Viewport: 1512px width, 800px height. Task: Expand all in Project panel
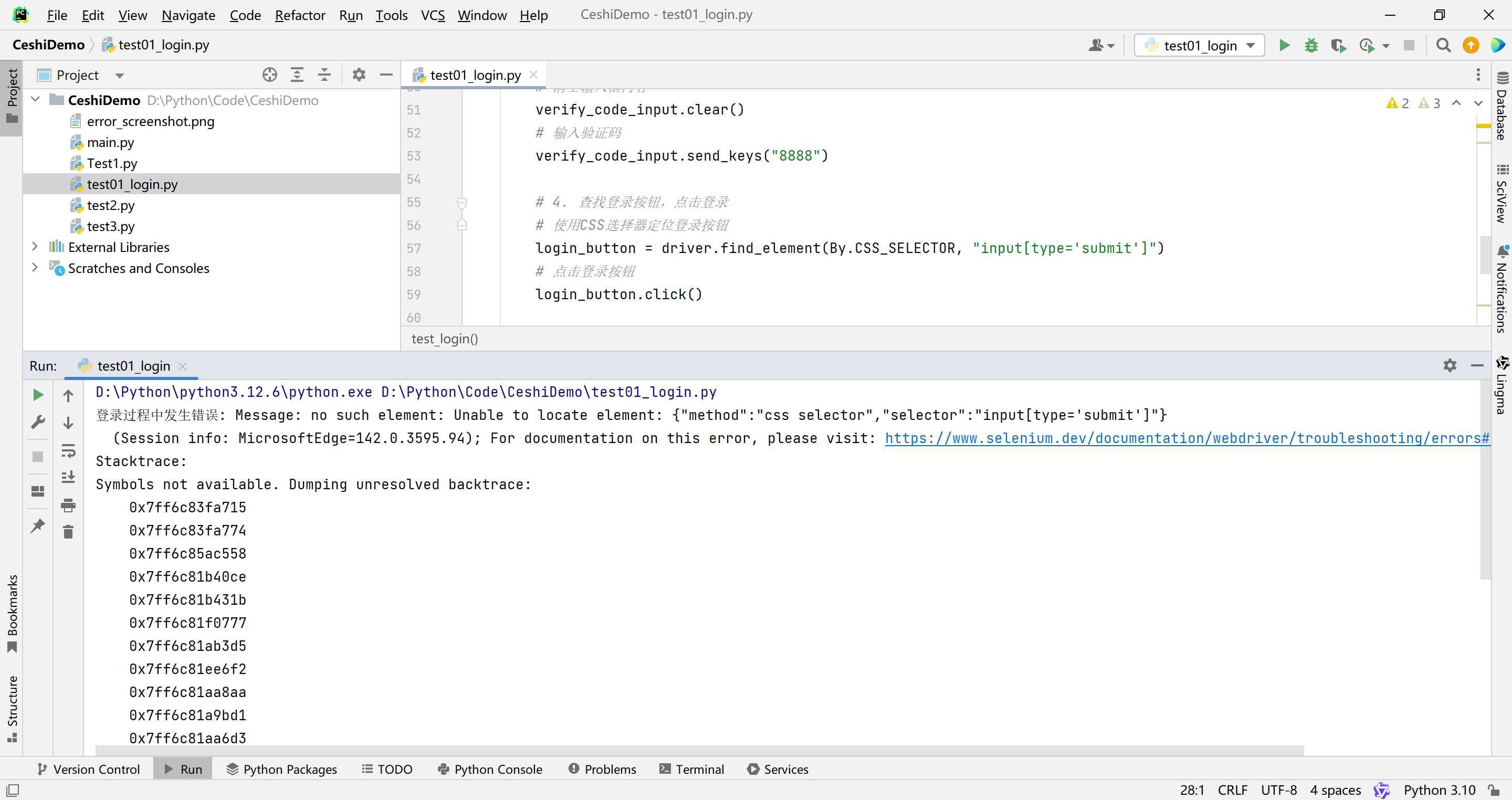click(297, 75)
